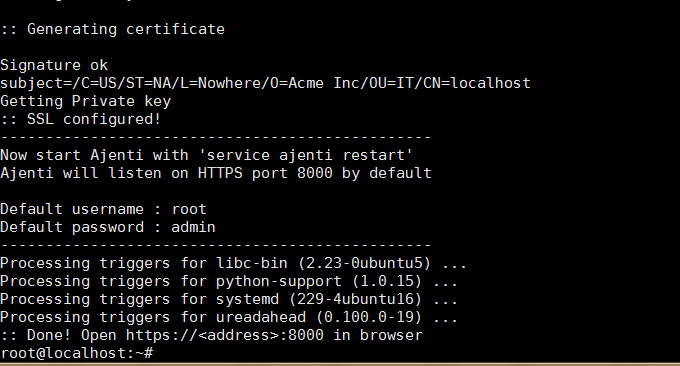The image size is (680, 366).
Task: Click the 'Generating certificate' output line
Action: click(113, 29)
